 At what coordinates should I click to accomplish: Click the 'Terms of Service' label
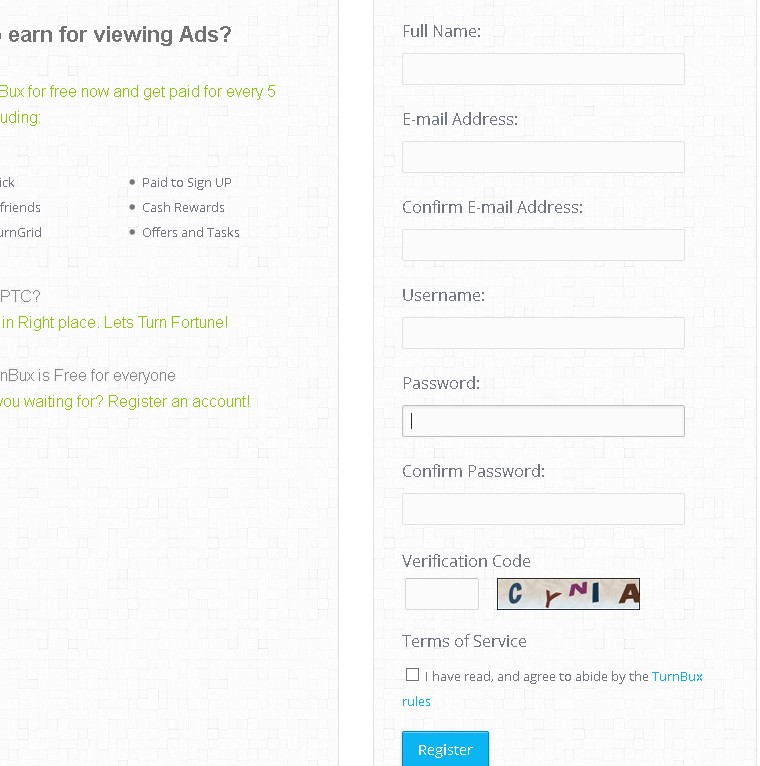click(464, 641)
